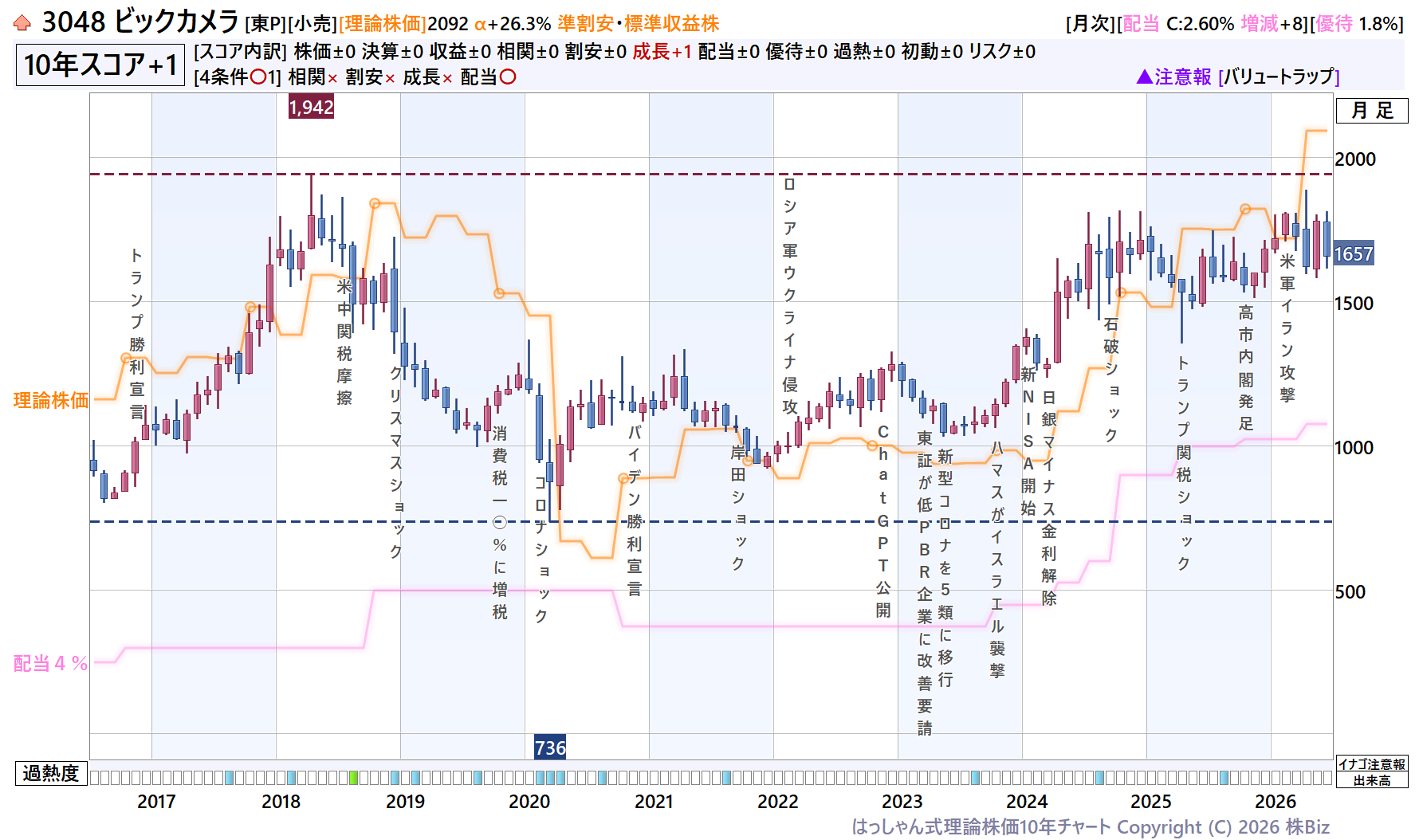Select the 株価±0 score item
Viewport: 1419px width, 840px height.
(x=324, y=52)
